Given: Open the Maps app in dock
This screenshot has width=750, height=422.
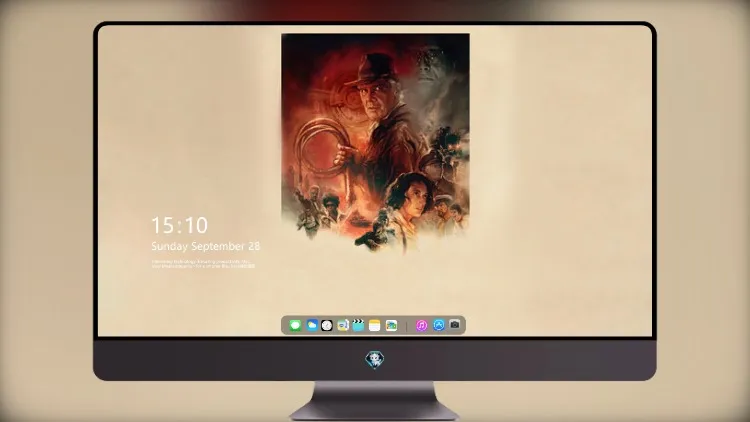Looking at the screenshot, I should coord(343,325).
